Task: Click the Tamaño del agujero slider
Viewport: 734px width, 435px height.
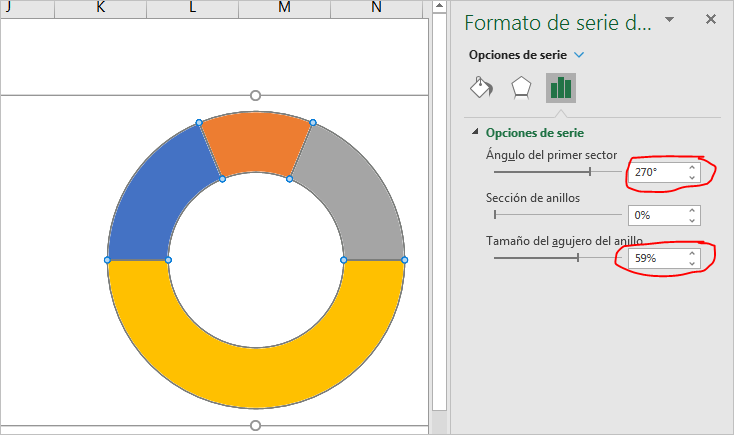Action: pyautogui.click(x=557, y=258)
